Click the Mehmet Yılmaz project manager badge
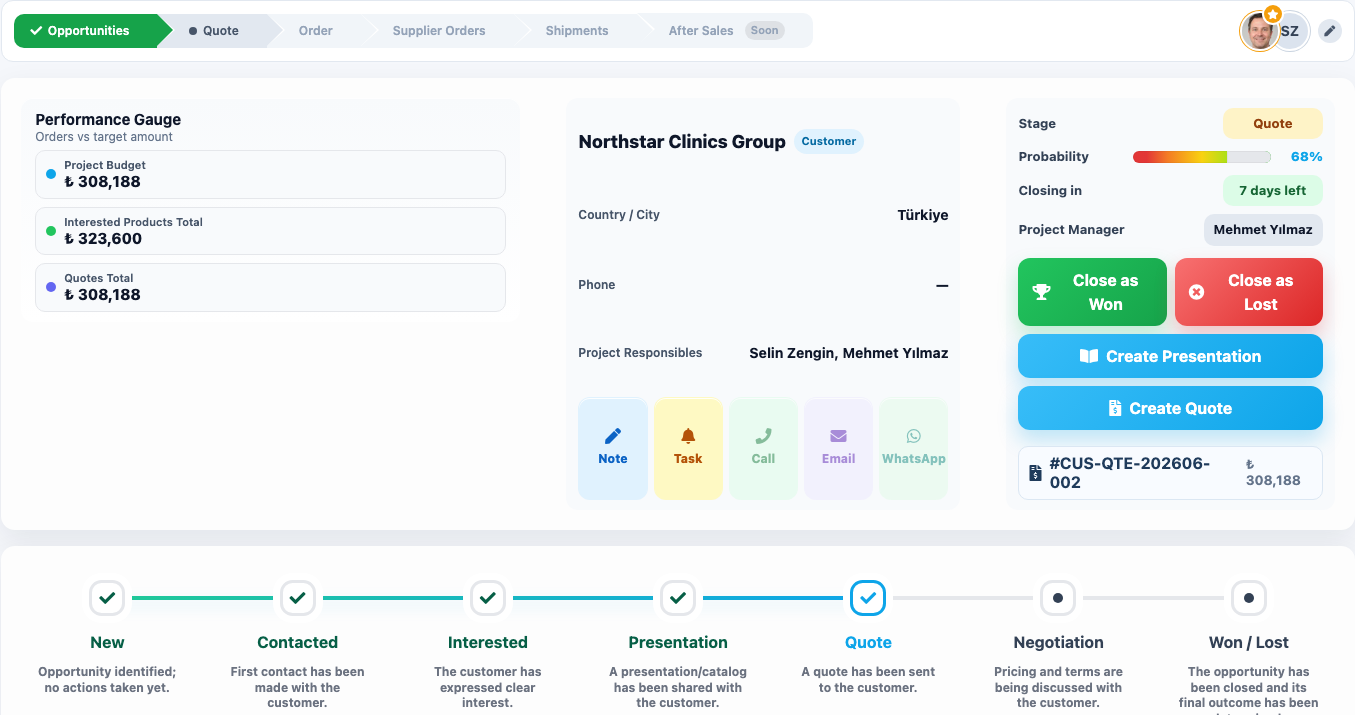 [x=1263, y=229]
